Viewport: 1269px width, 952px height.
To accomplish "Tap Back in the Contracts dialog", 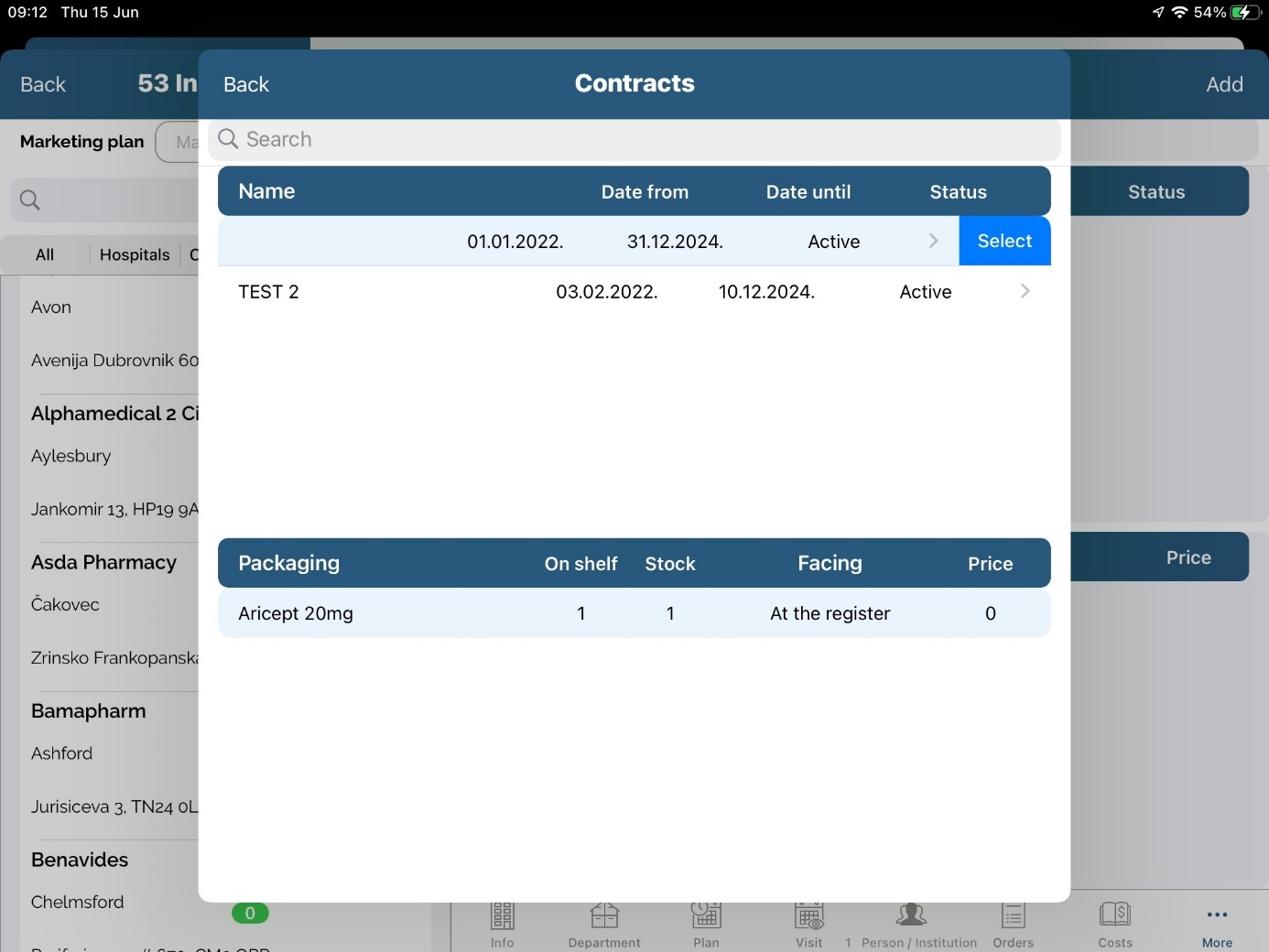I will pyautogui.click(x=246, y=84).
